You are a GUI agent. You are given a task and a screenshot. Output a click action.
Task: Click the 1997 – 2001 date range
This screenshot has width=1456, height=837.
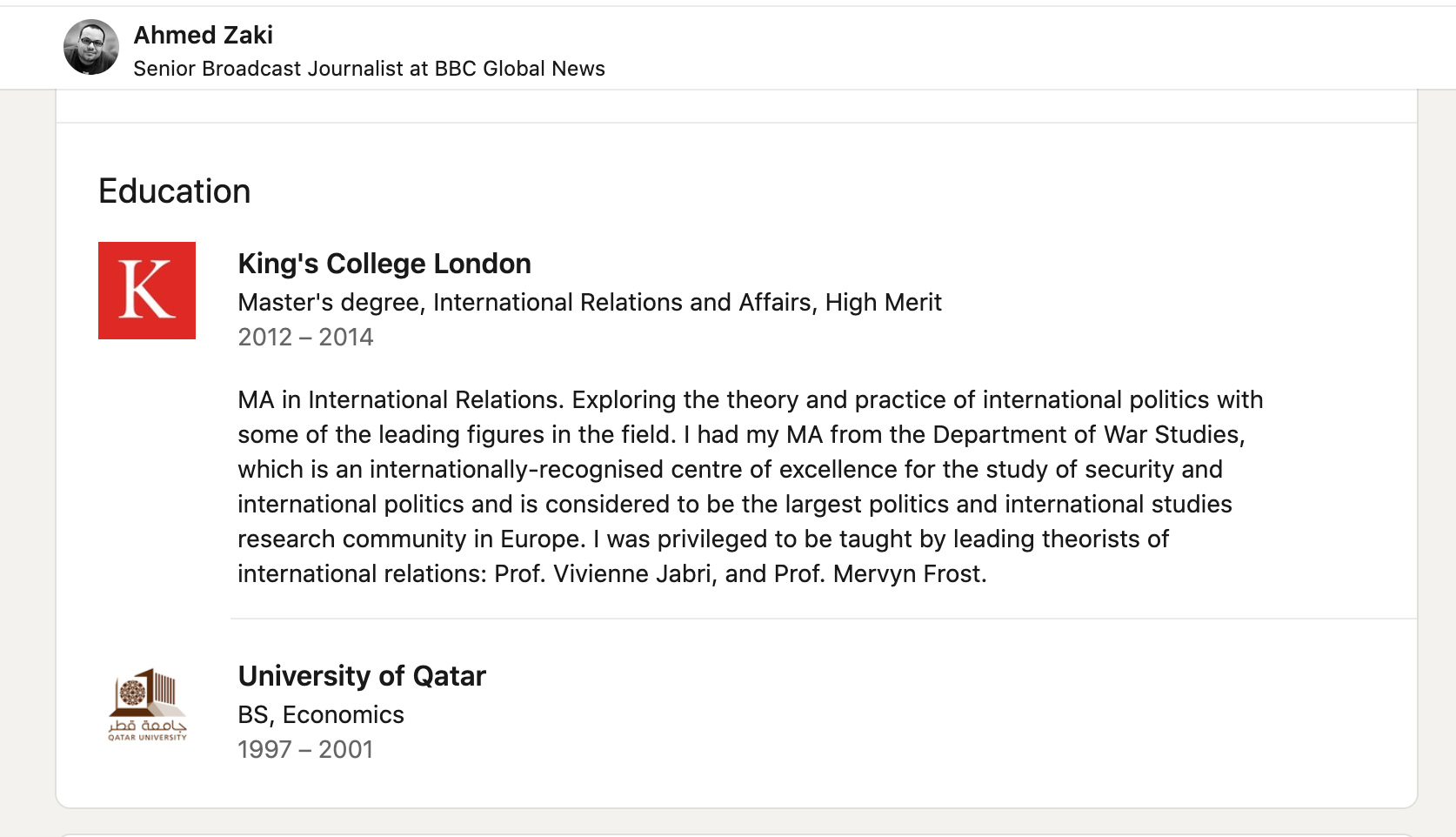tap(305, 749)
